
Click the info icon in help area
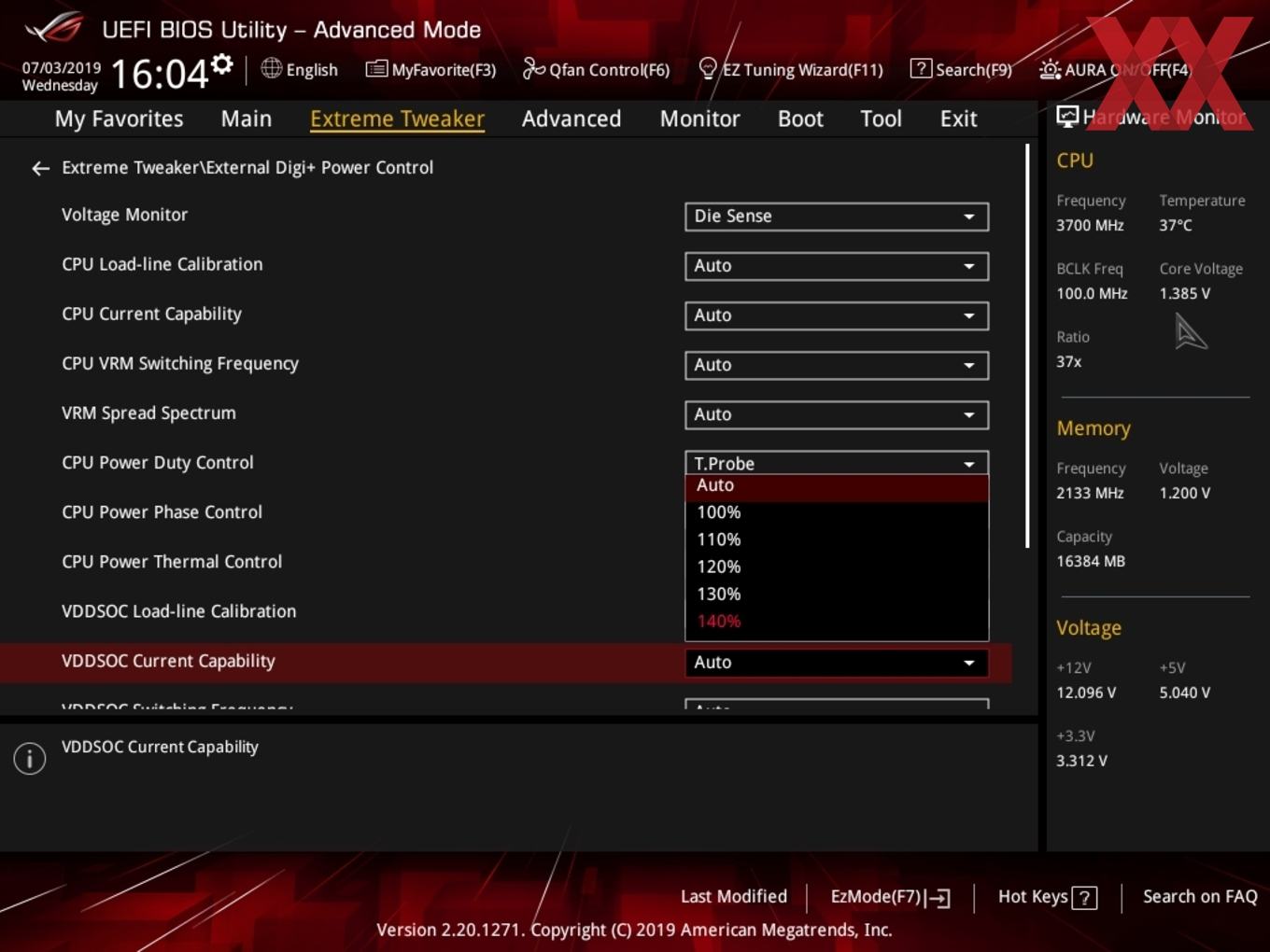pyautogui.click(x=30, y=758)
